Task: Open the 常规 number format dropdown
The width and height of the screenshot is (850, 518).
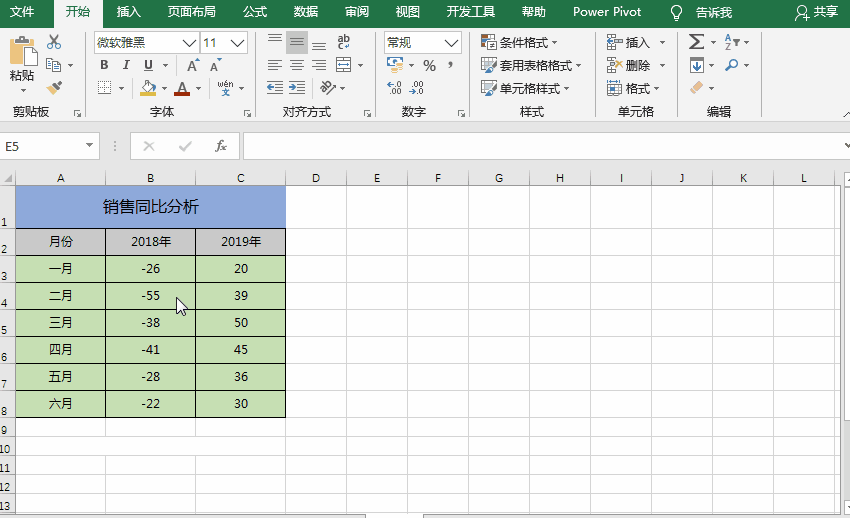Action: (451, 43)
